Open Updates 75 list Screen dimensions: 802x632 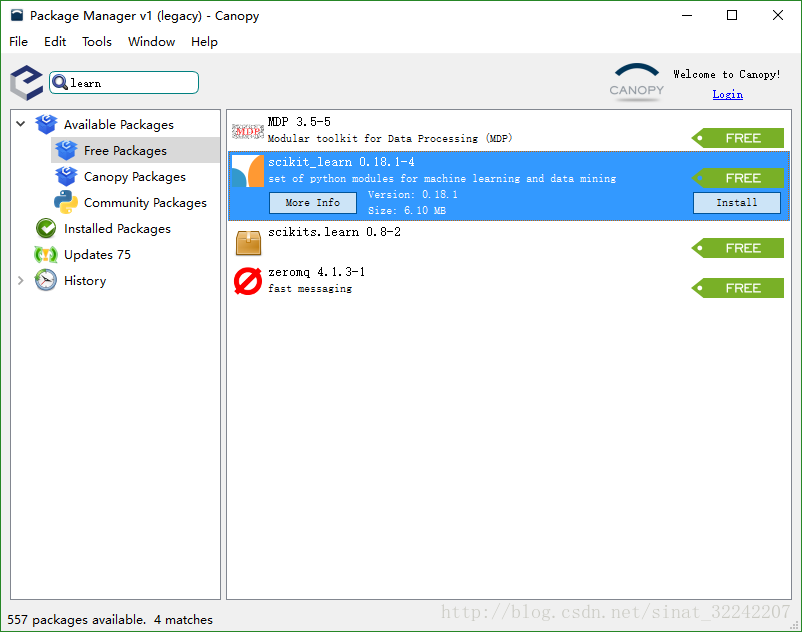coord(97,254)
